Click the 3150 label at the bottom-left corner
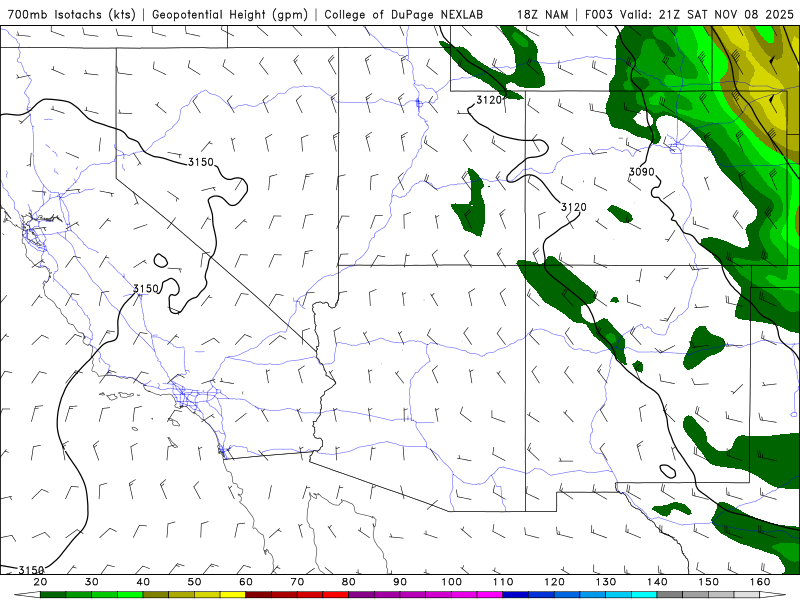This screenshot has height=600, width=800. 32,569
